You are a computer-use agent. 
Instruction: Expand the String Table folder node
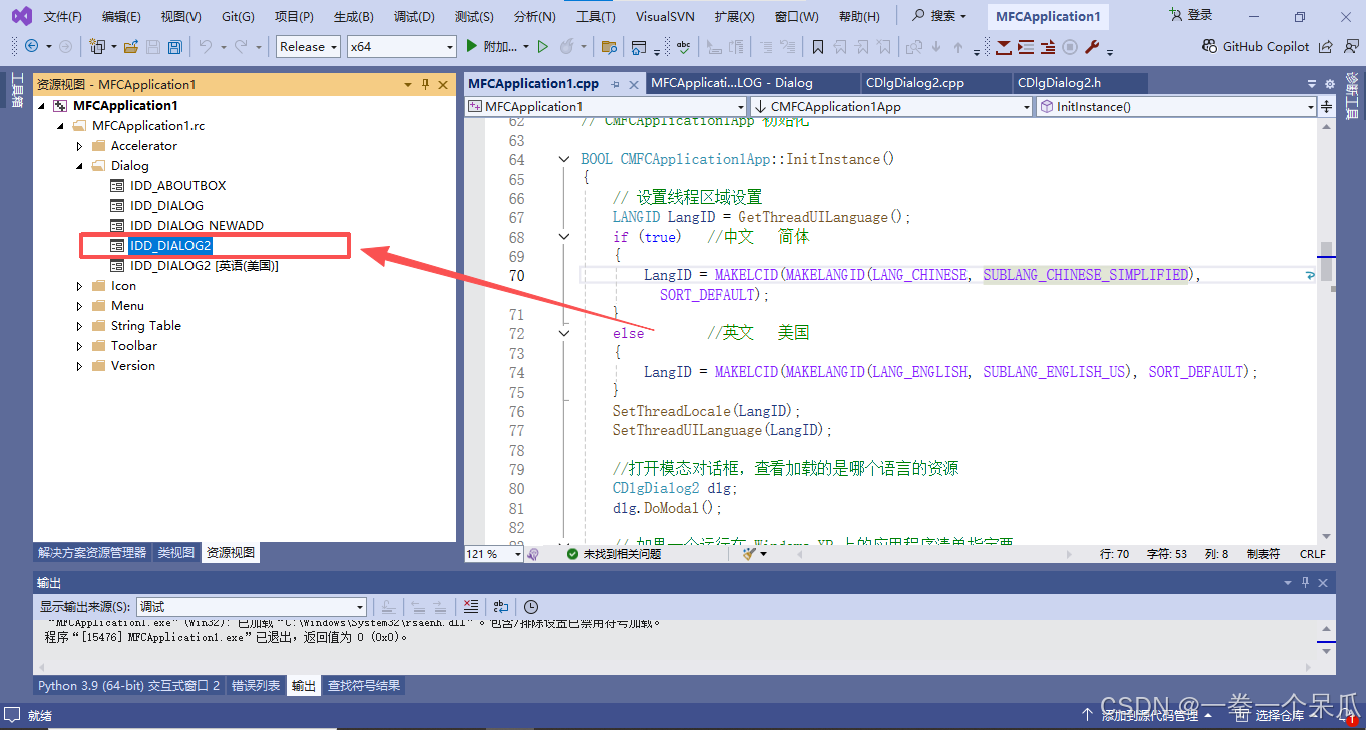click(80, 326)
